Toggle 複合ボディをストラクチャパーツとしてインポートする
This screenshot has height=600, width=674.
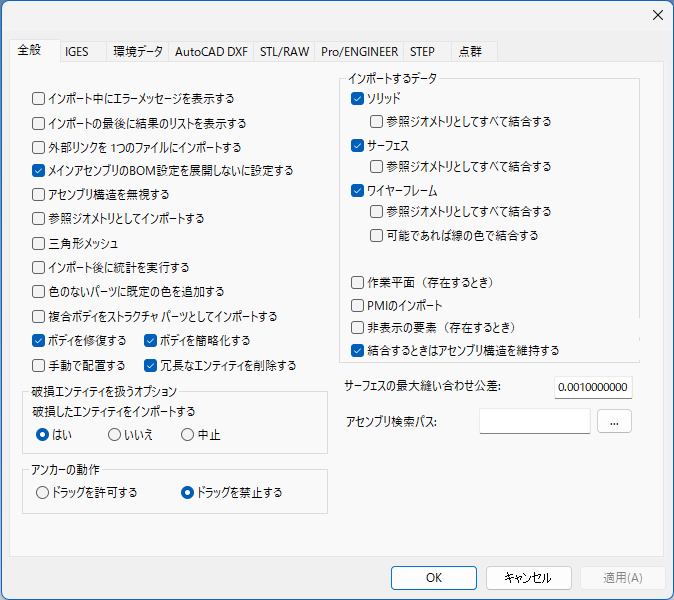[x=38, y=317]
